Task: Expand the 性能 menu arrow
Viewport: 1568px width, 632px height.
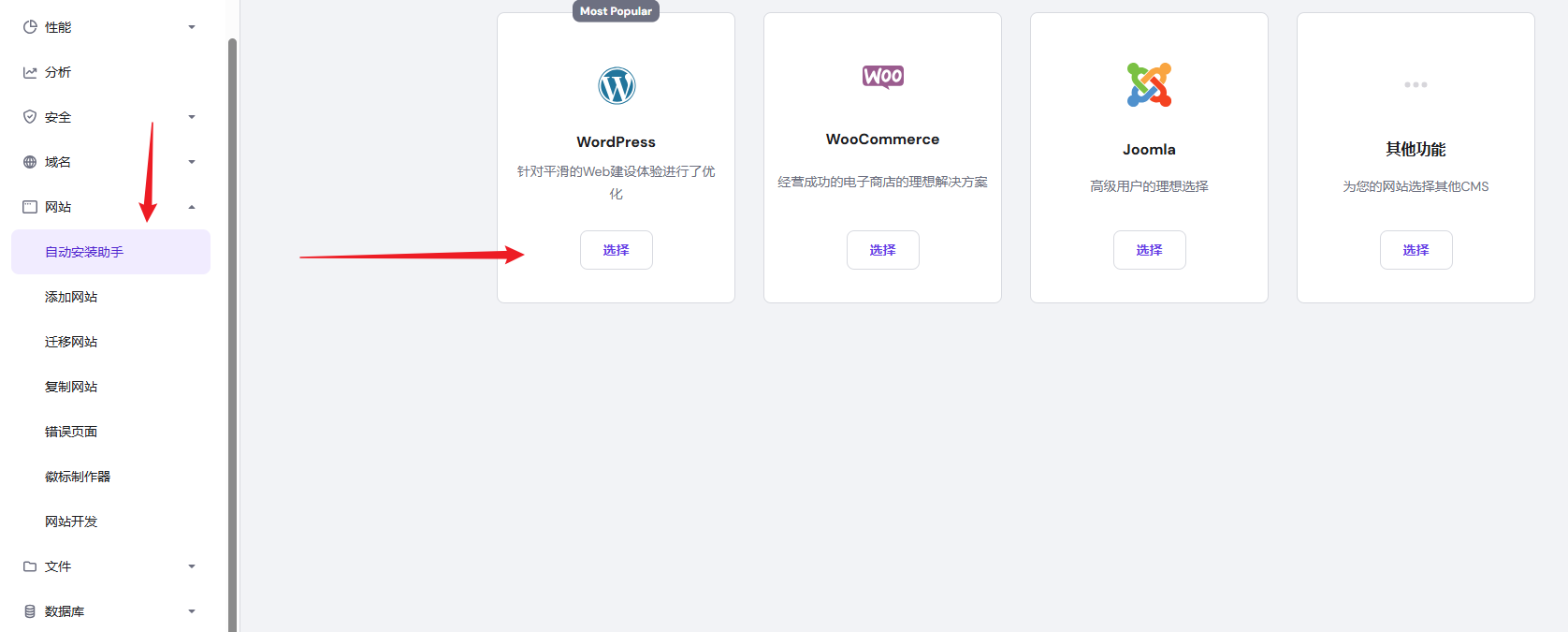Action: point(192,27)
